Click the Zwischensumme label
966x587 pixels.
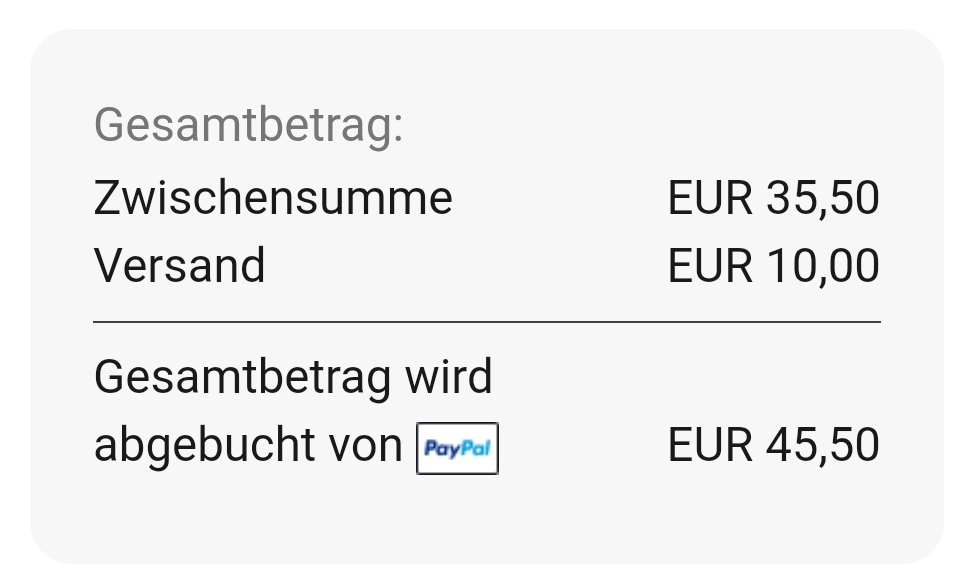(273, 198)
